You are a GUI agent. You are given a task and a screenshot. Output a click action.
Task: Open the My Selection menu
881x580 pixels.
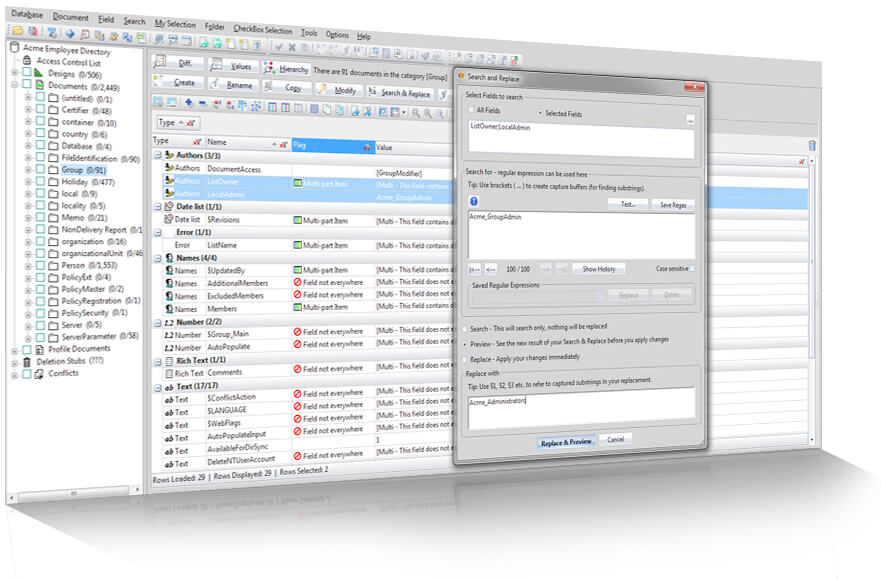click(x=174, y=22)
